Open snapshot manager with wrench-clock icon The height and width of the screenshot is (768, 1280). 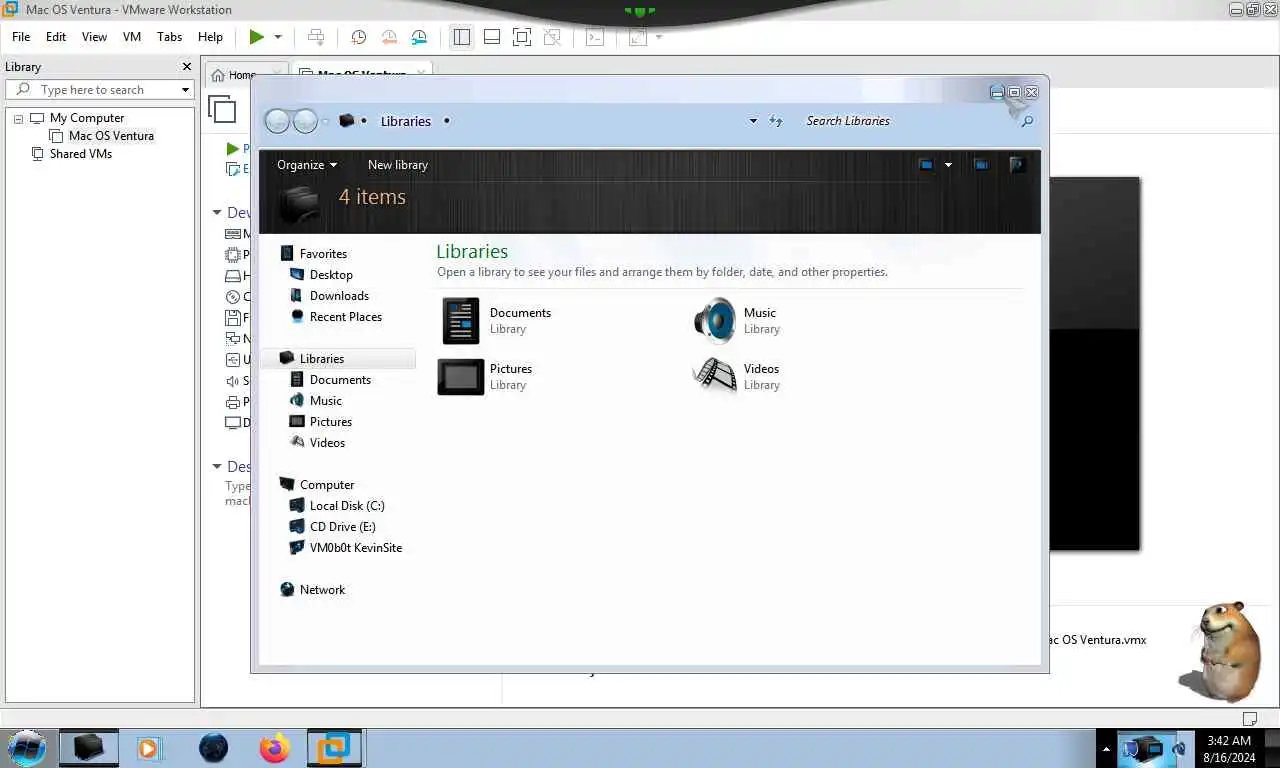pyautogui.click(x=420, y=37)
